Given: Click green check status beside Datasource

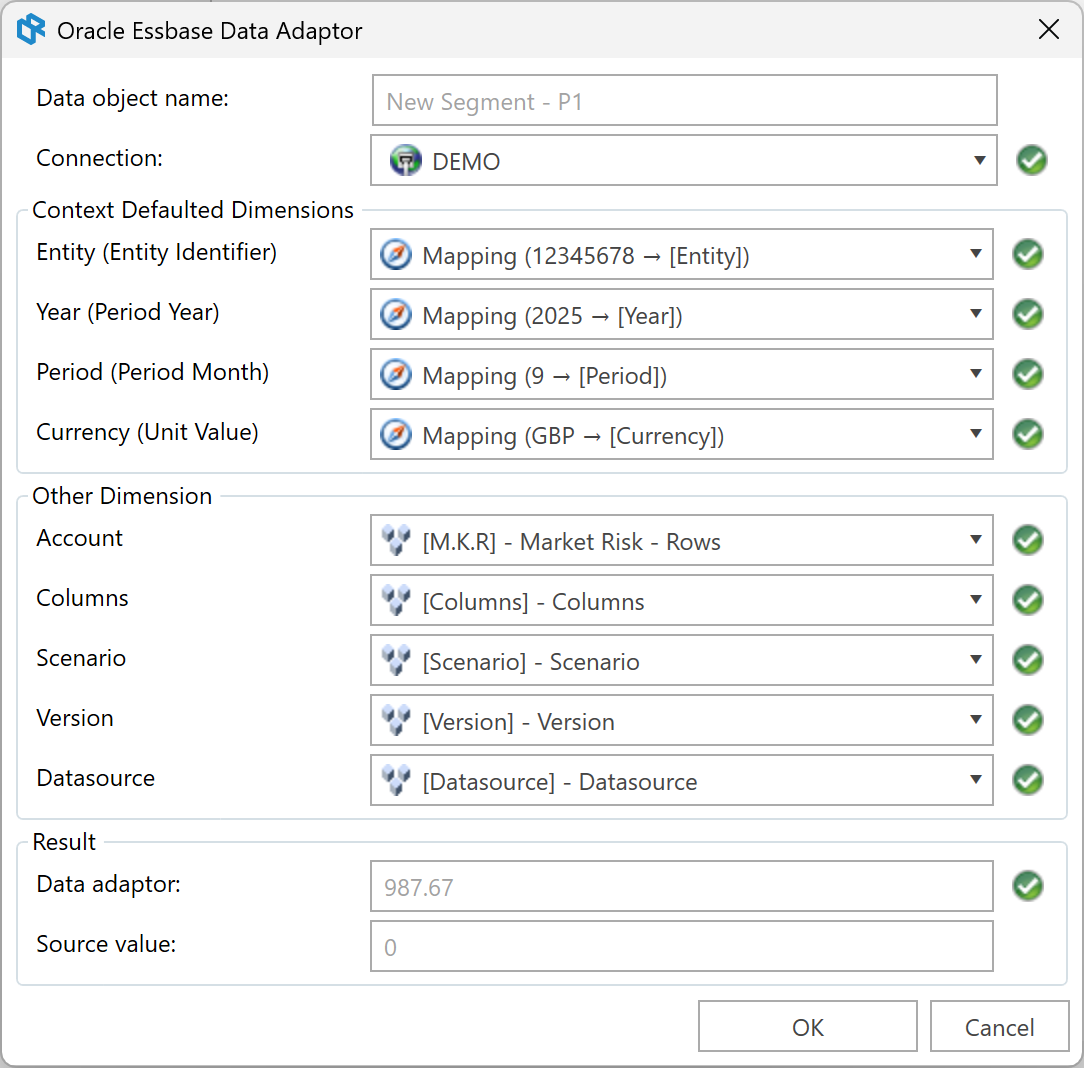Looking at the screenshot, I should point(1028,781).
